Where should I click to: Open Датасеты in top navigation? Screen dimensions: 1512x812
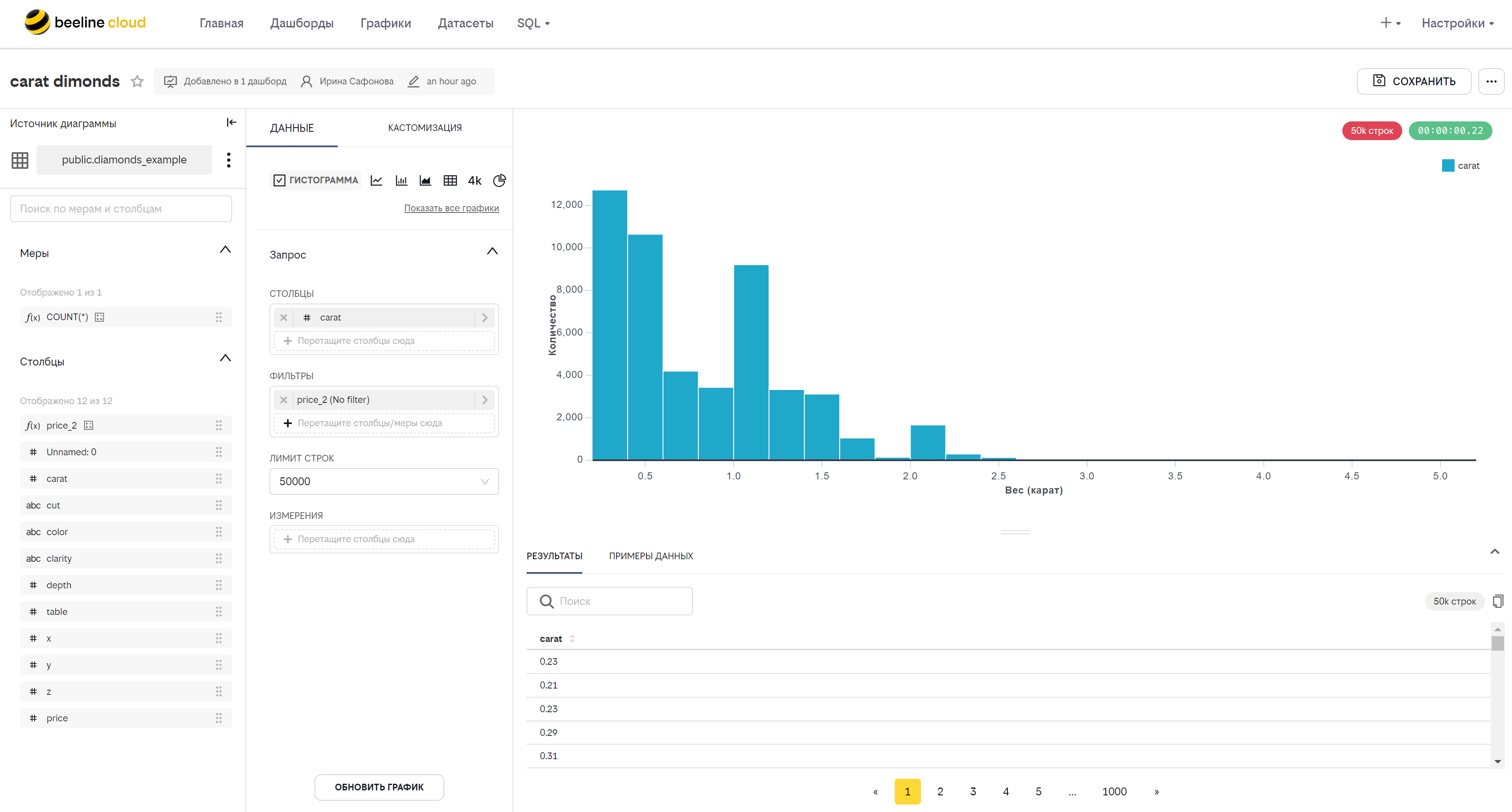[465, 23]
